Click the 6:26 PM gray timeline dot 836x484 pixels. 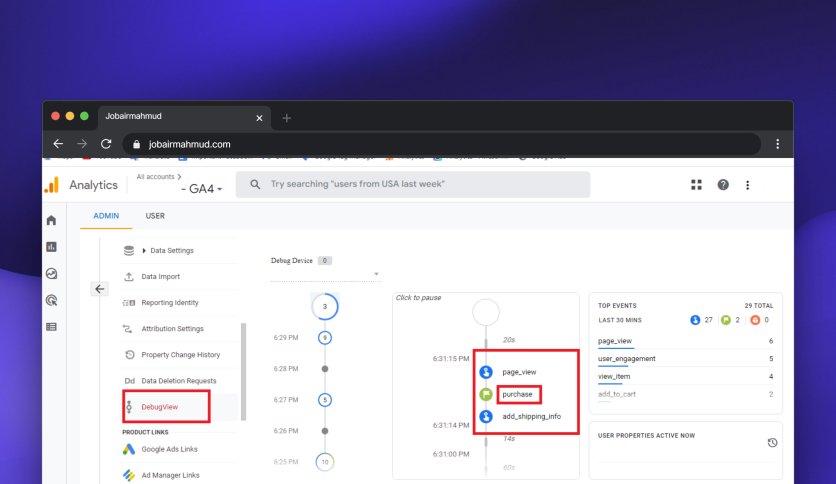pos(325,431)
